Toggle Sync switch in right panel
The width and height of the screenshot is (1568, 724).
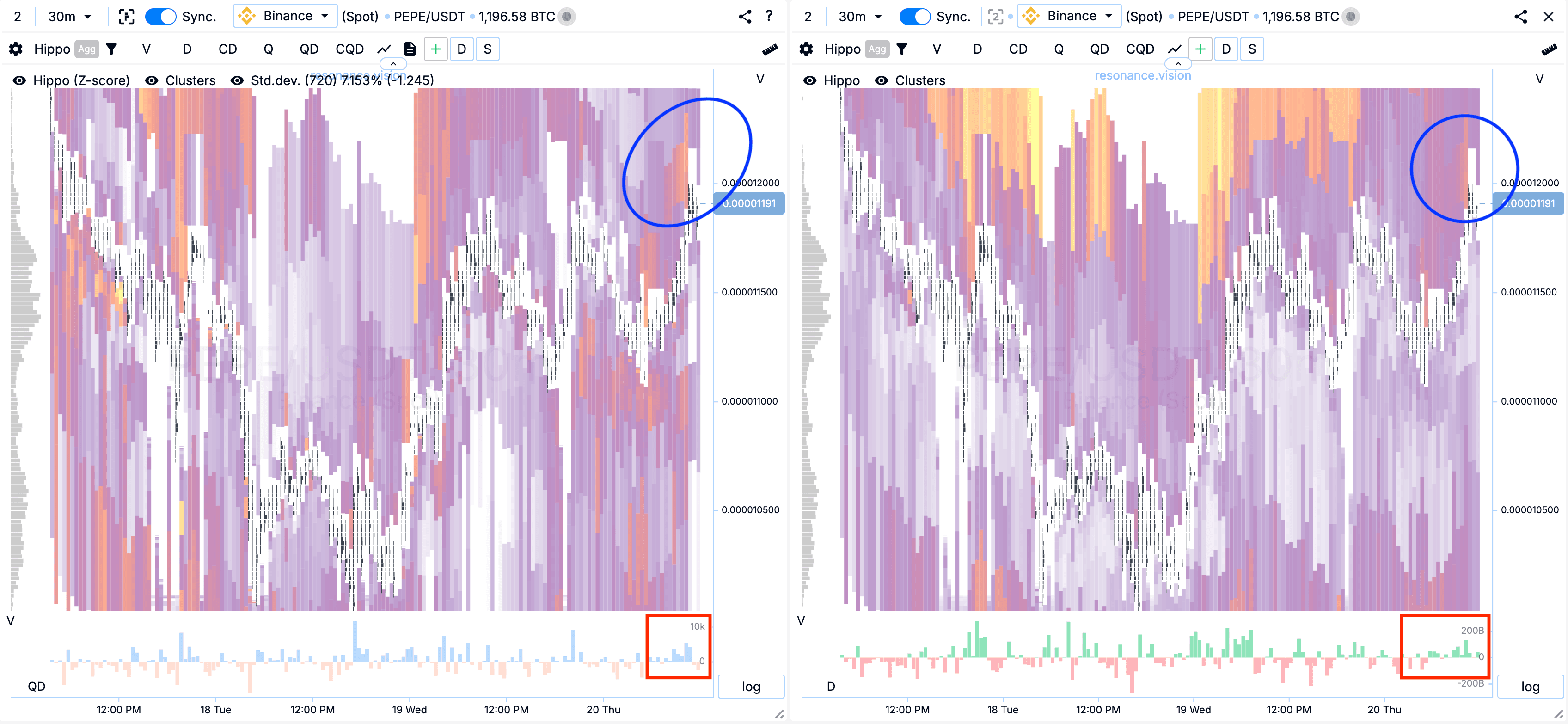(914, 17)
